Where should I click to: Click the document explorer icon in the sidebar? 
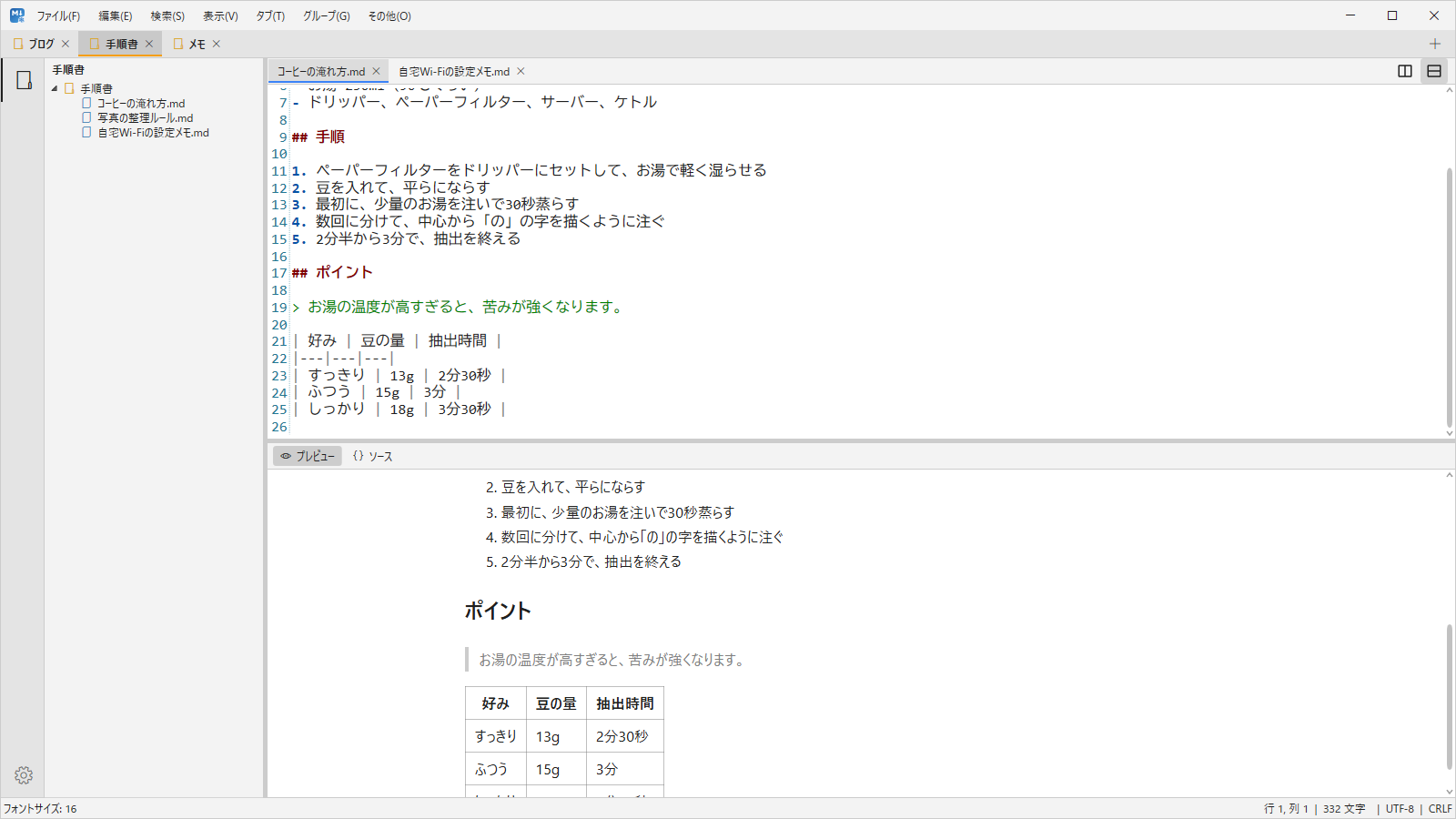(24, 80)
